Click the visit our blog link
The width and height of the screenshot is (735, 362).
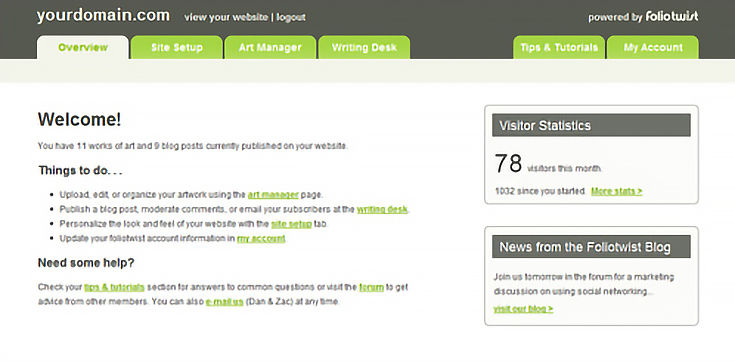pos(523,309)
